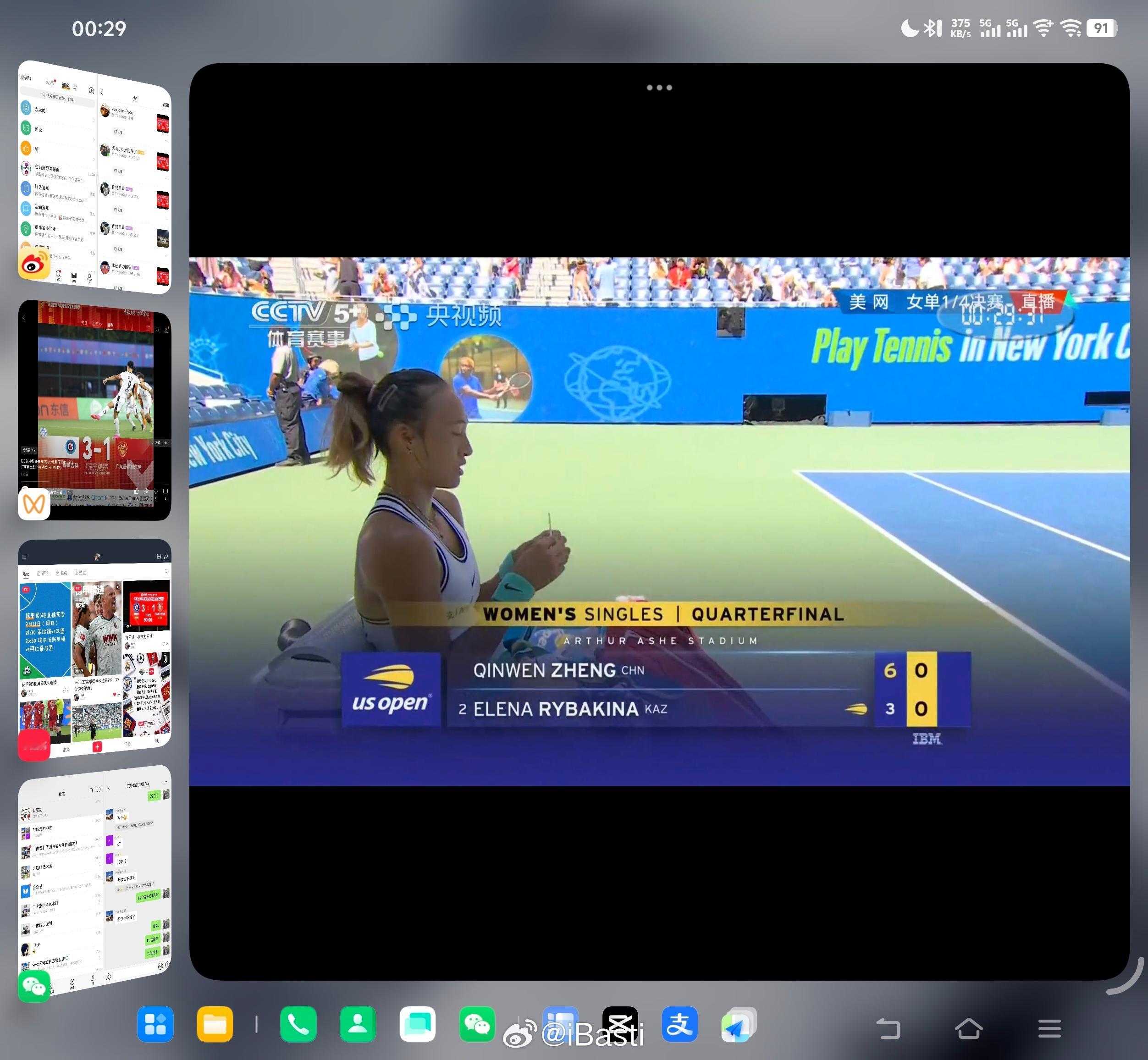Tap the three-dot window handle above the video
Viewport: 1148px width, 1060px height.
coord(659,88)
